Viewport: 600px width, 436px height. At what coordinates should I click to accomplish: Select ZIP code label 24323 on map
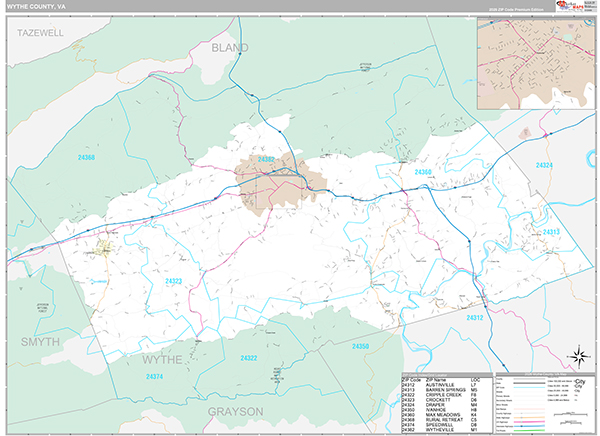pyautogui.click(x=173, y=283)
